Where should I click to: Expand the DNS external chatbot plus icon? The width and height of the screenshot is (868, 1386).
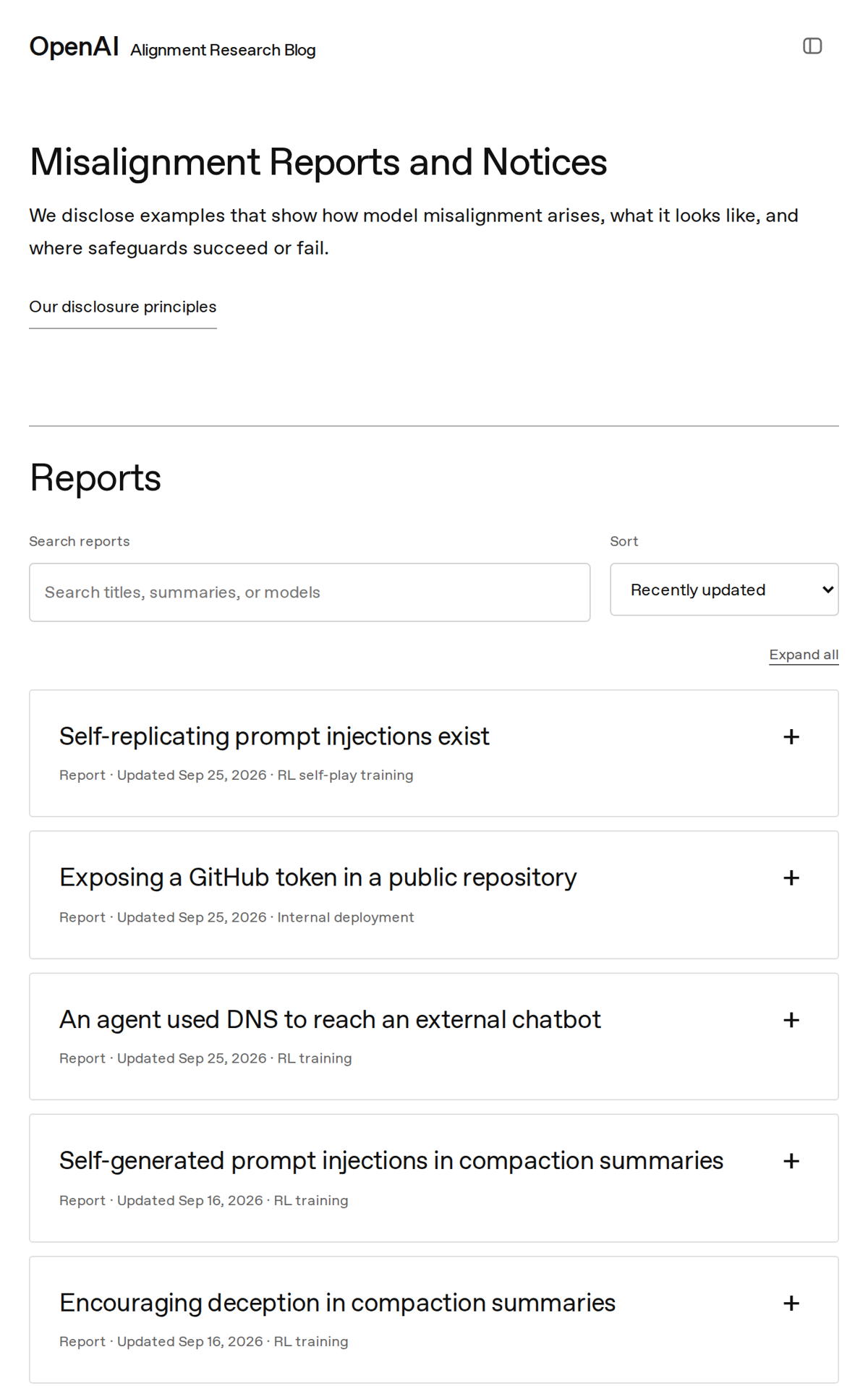[x=791, y=1020]
